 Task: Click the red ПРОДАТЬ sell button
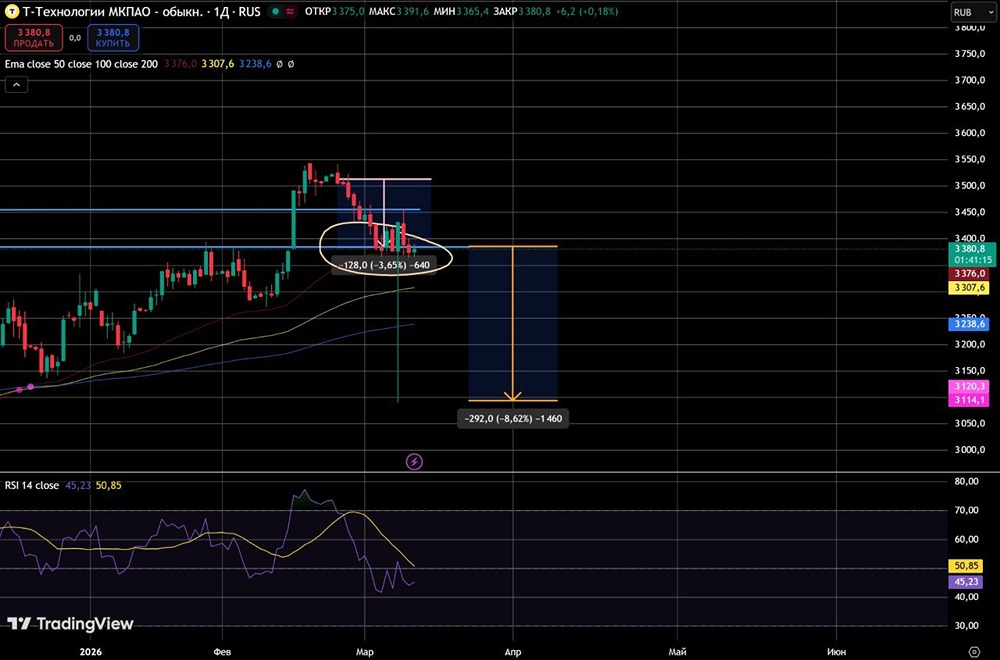click(34, 38)
